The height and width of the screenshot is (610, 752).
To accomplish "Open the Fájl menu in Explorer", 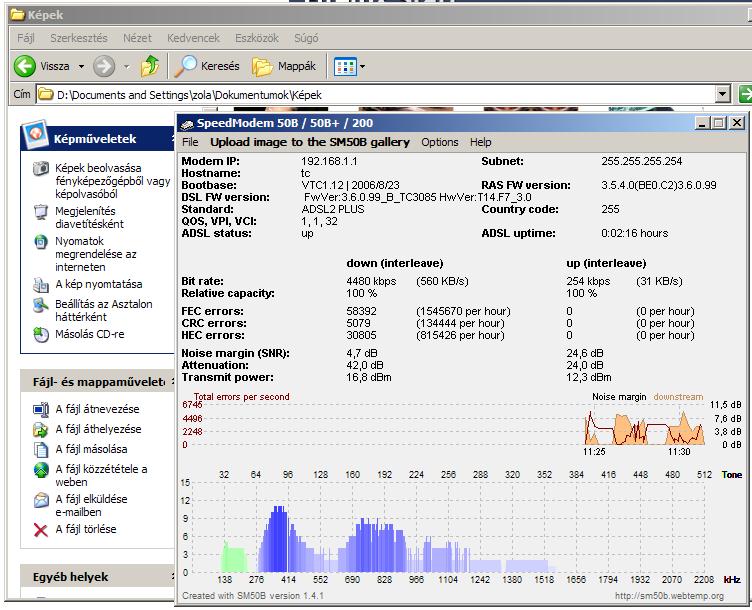I will (x=26, y=38).
